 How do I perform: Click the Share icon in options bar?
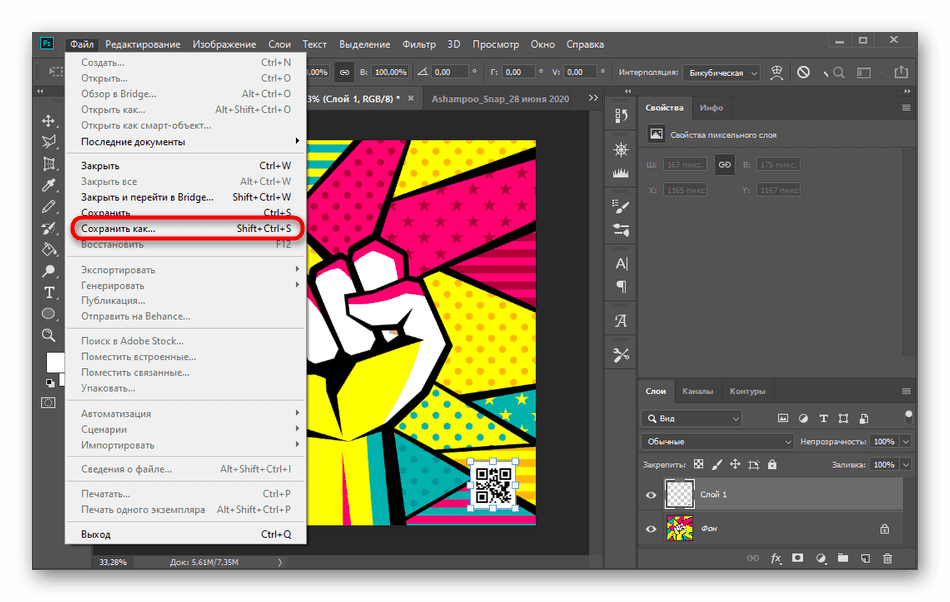click(901, 72)
